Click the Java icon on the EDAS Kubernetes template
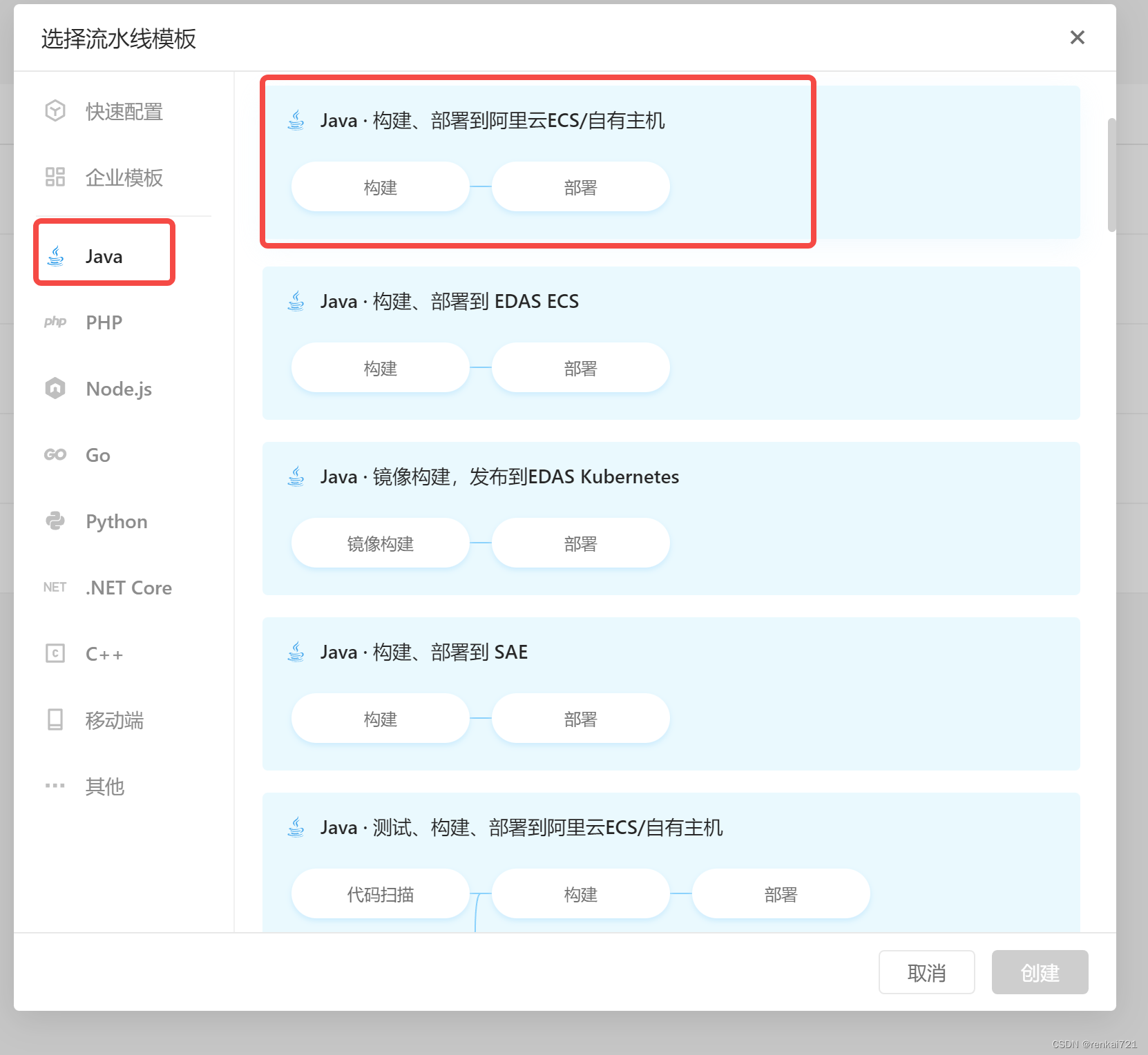The image size is (1148, 1055). 296,476
